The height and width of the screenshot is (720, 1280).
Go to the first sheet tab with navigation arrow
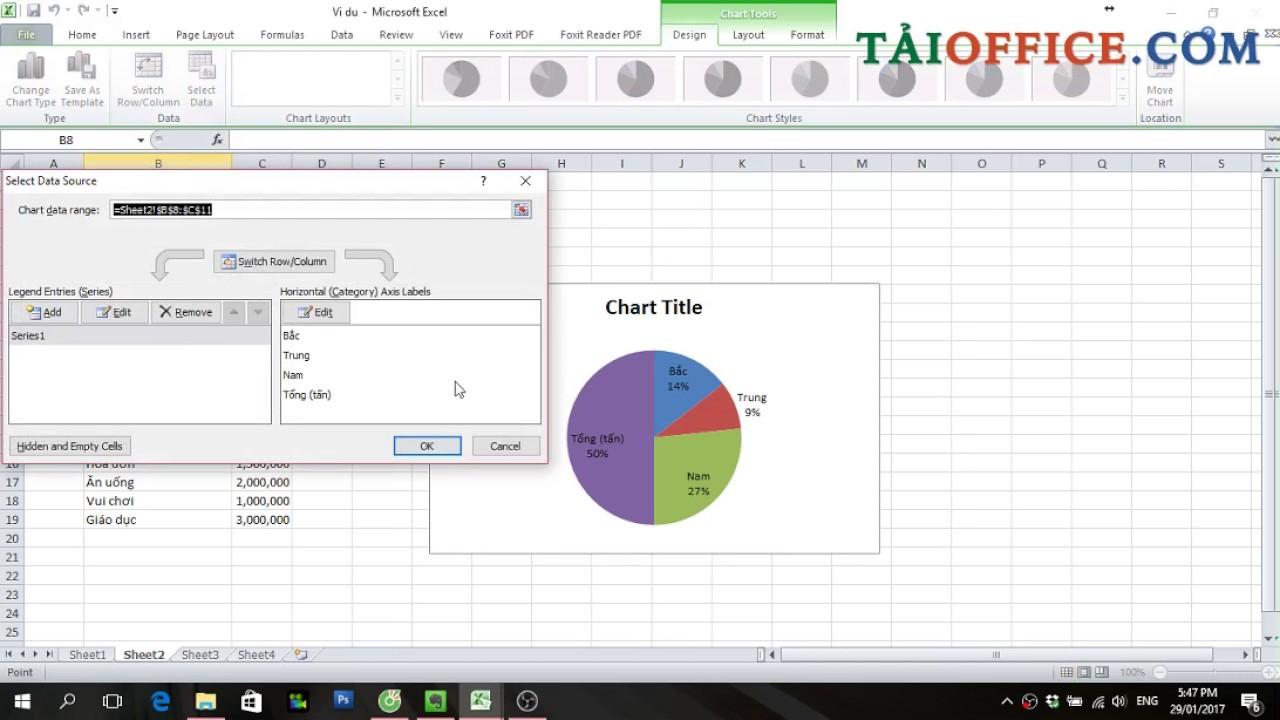click(x=10, y=655)
